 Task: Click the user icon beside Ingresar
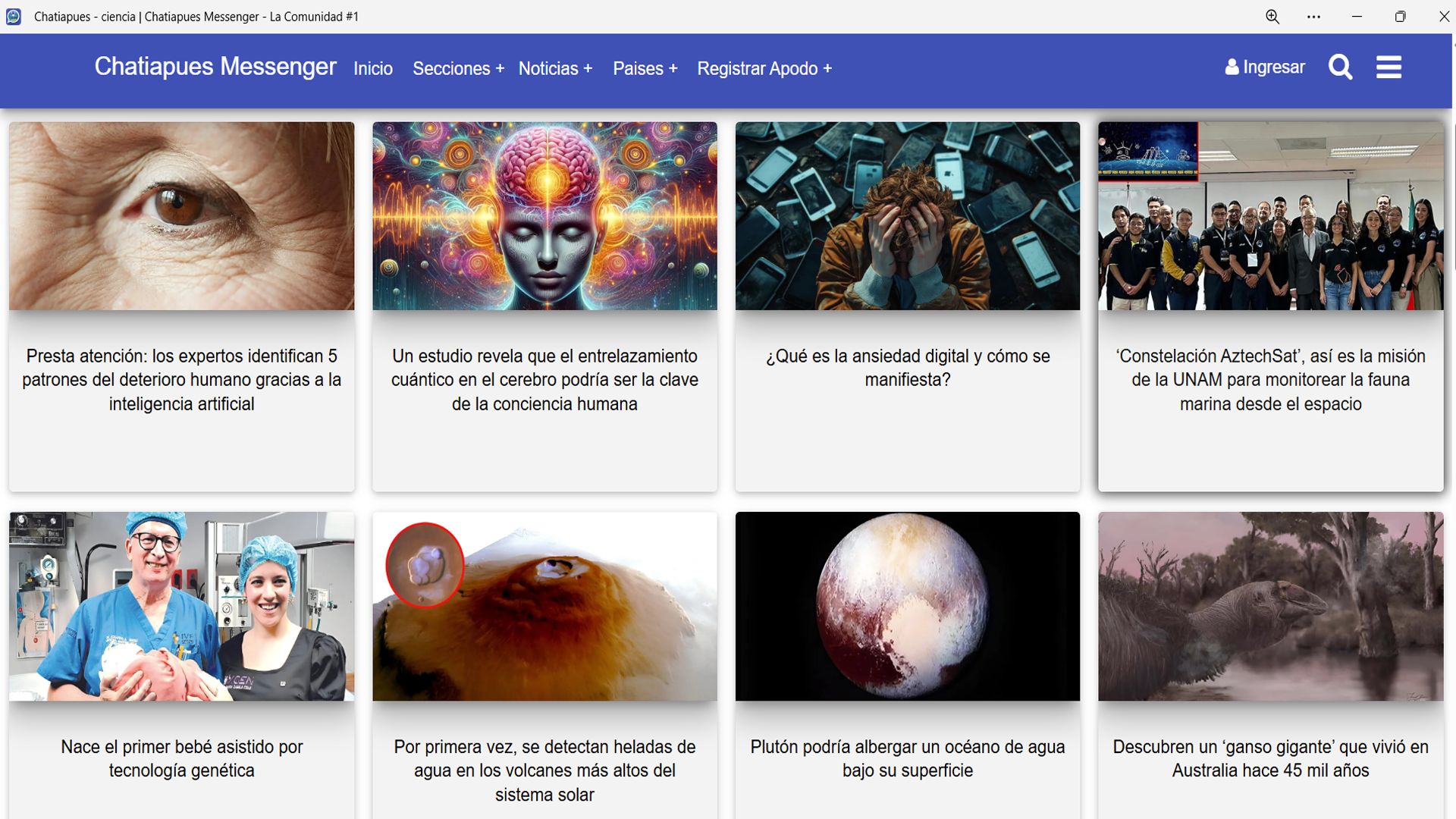pyautogui.click(x=1232, y=67)
